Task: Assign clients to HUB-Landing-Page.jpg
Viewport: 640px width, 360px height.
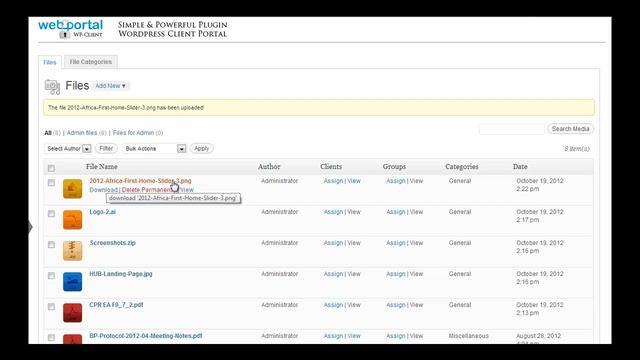Action: point(333,274)
